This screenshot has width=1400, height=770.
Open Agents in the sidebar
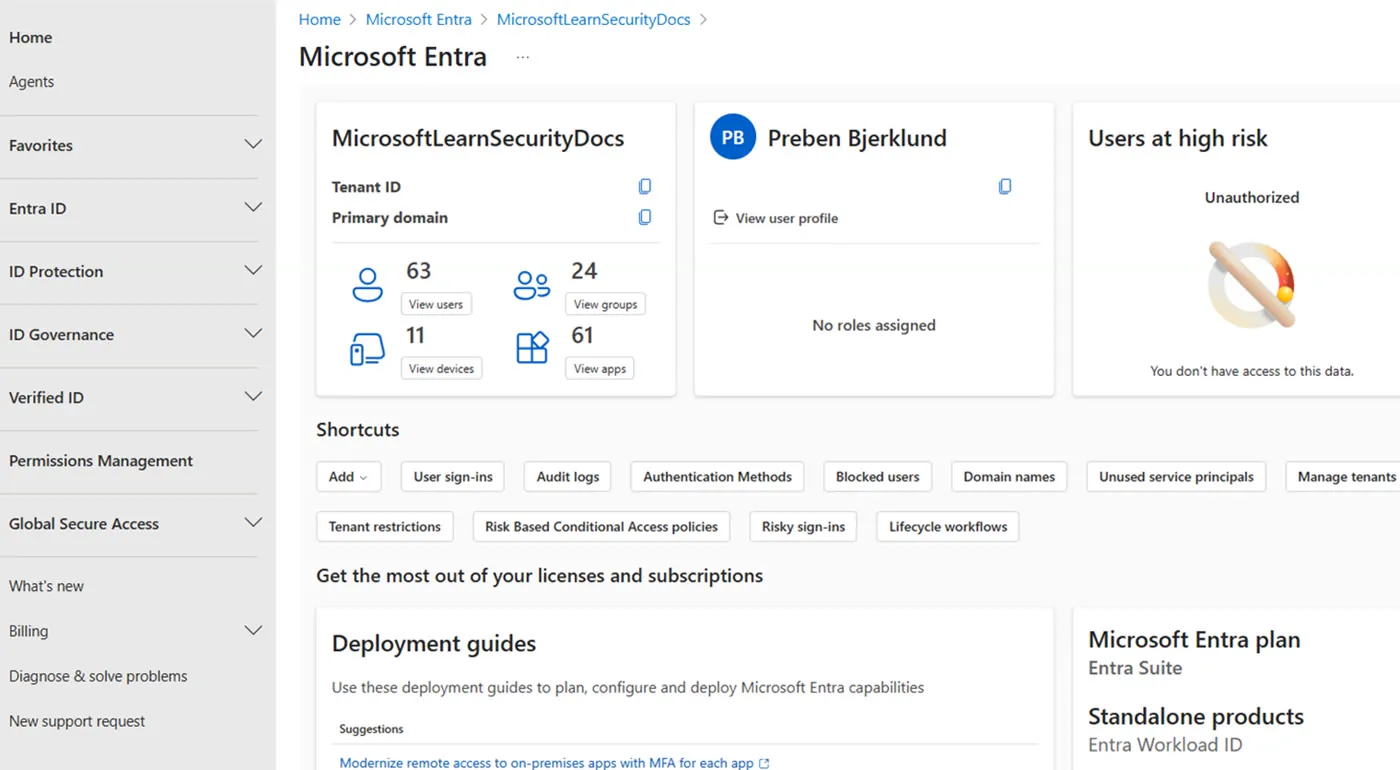pos(32,82)
